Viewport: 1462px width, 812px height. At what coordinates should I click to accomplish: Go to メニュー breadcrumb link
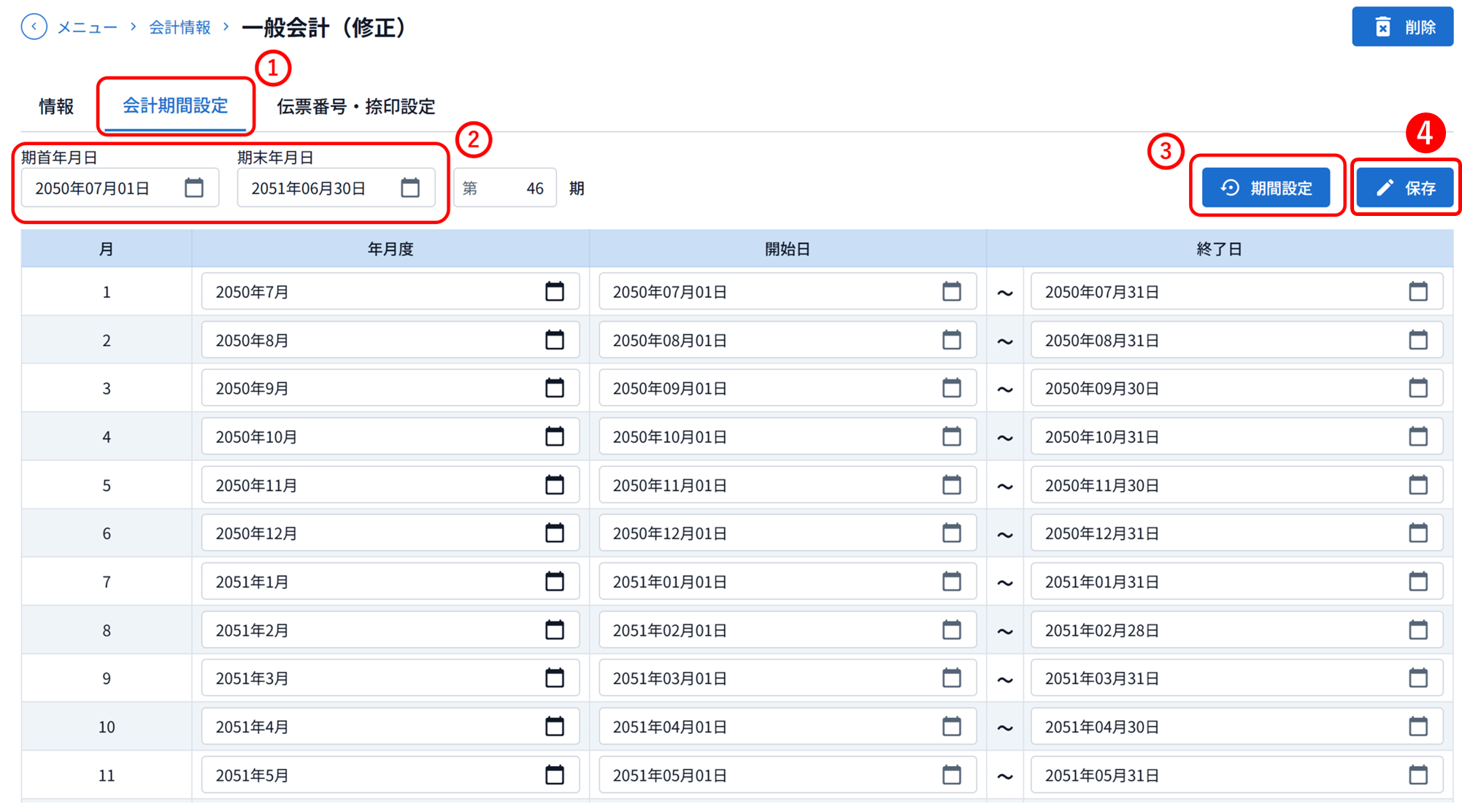click(x=87, y=28)
